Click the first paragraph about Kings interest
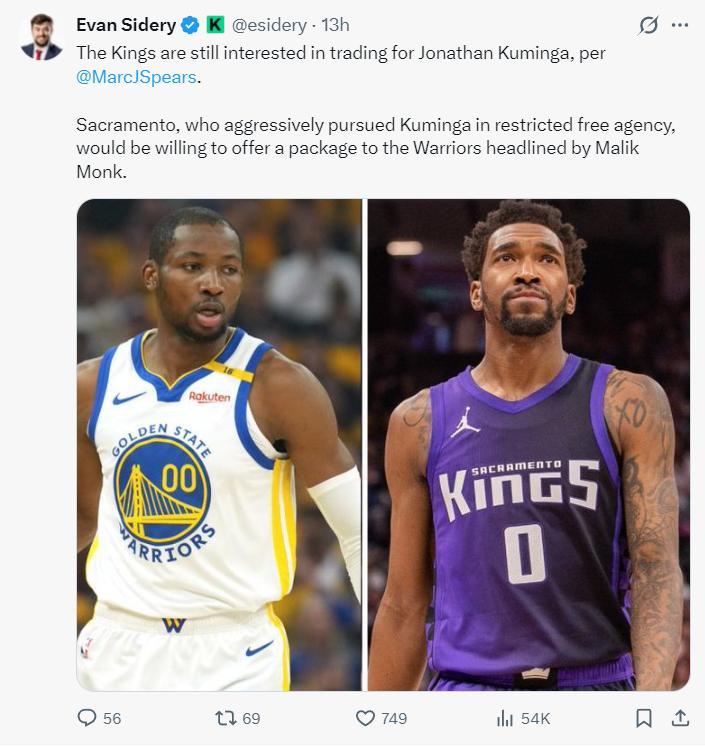705x746 pixels. [x=340, y=52]
